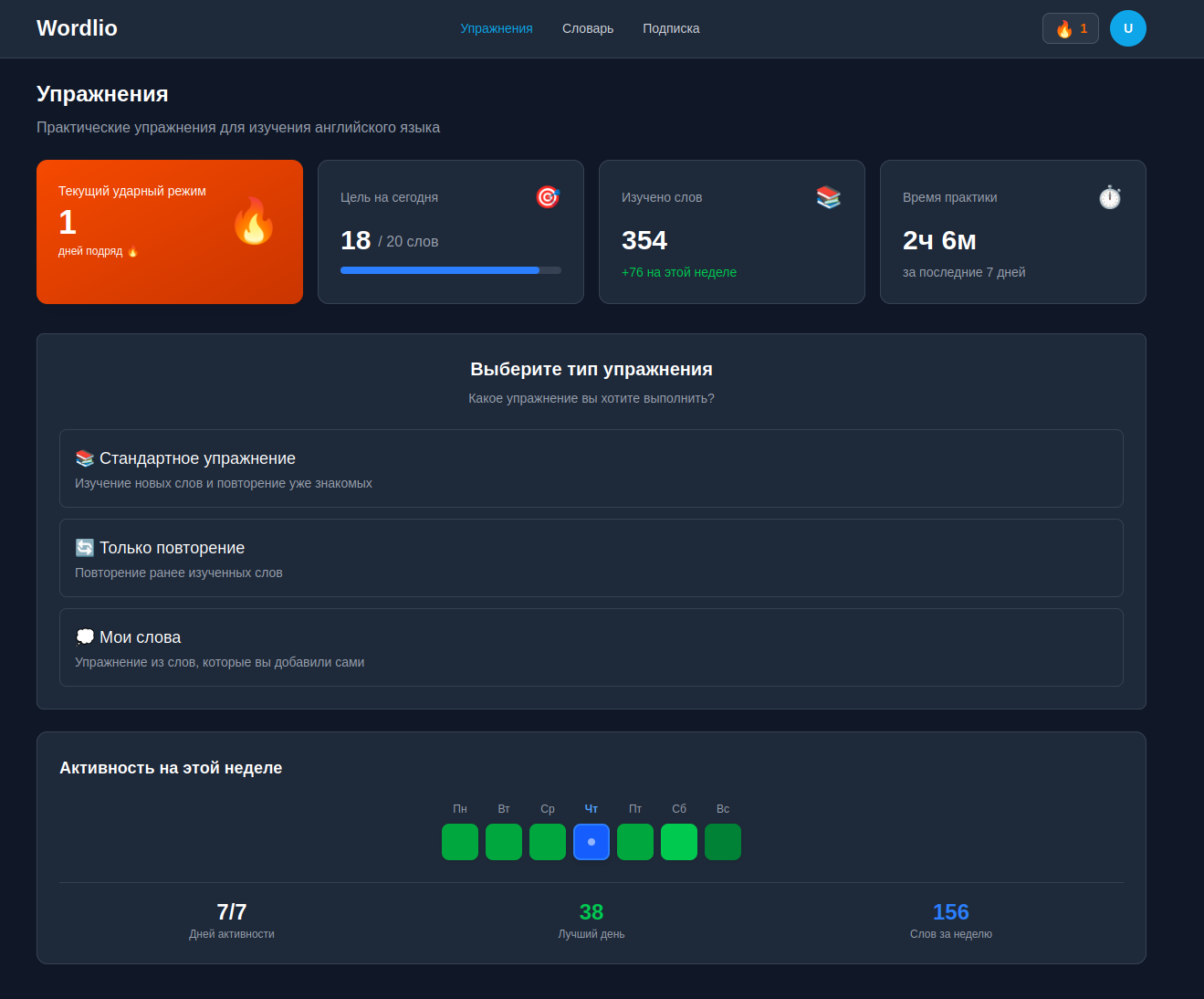Click the repeat arrows icon for review exercise
Screen dimensions: 1204x999
click(x=84, y=547)
